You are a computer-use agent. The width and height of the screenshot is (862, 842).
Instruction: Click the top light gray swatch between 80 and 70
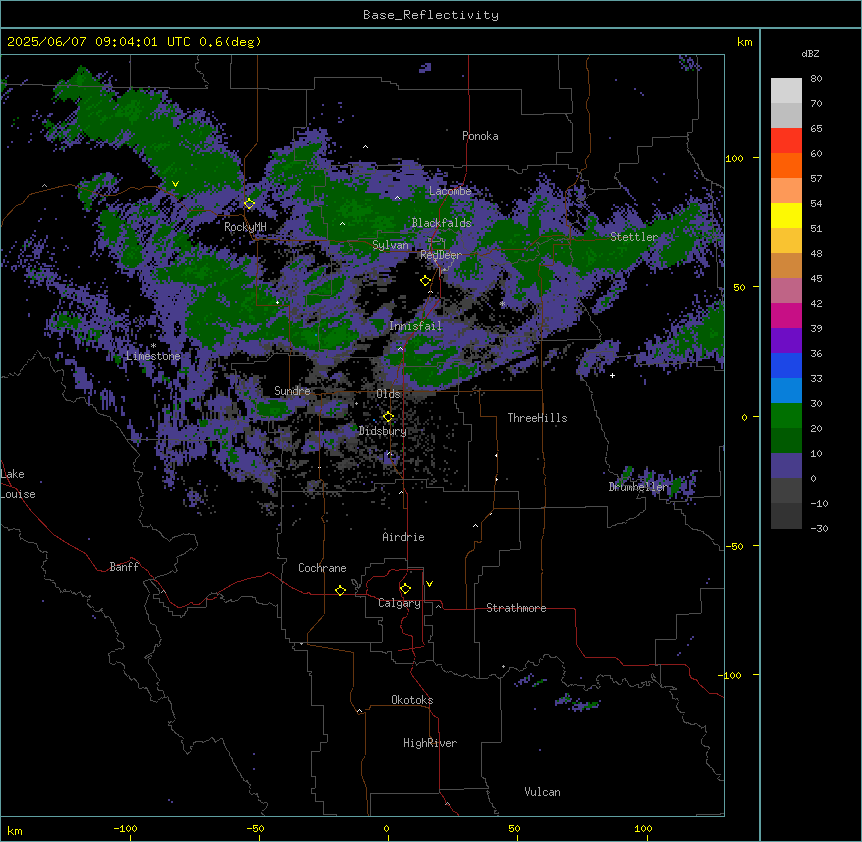click(786, 91)
